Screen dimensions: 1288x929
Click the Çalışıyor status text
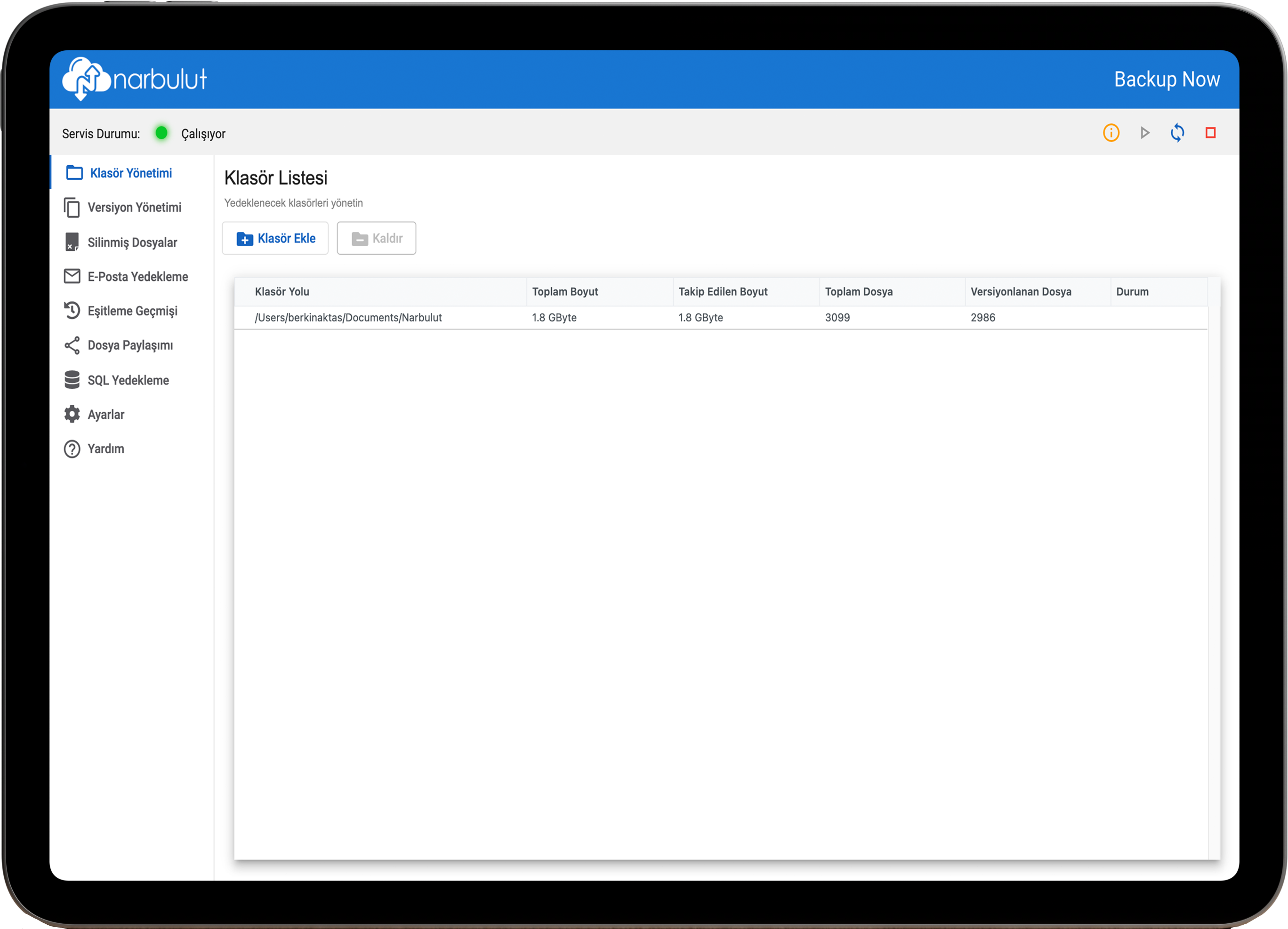click(x=203, y=134)
